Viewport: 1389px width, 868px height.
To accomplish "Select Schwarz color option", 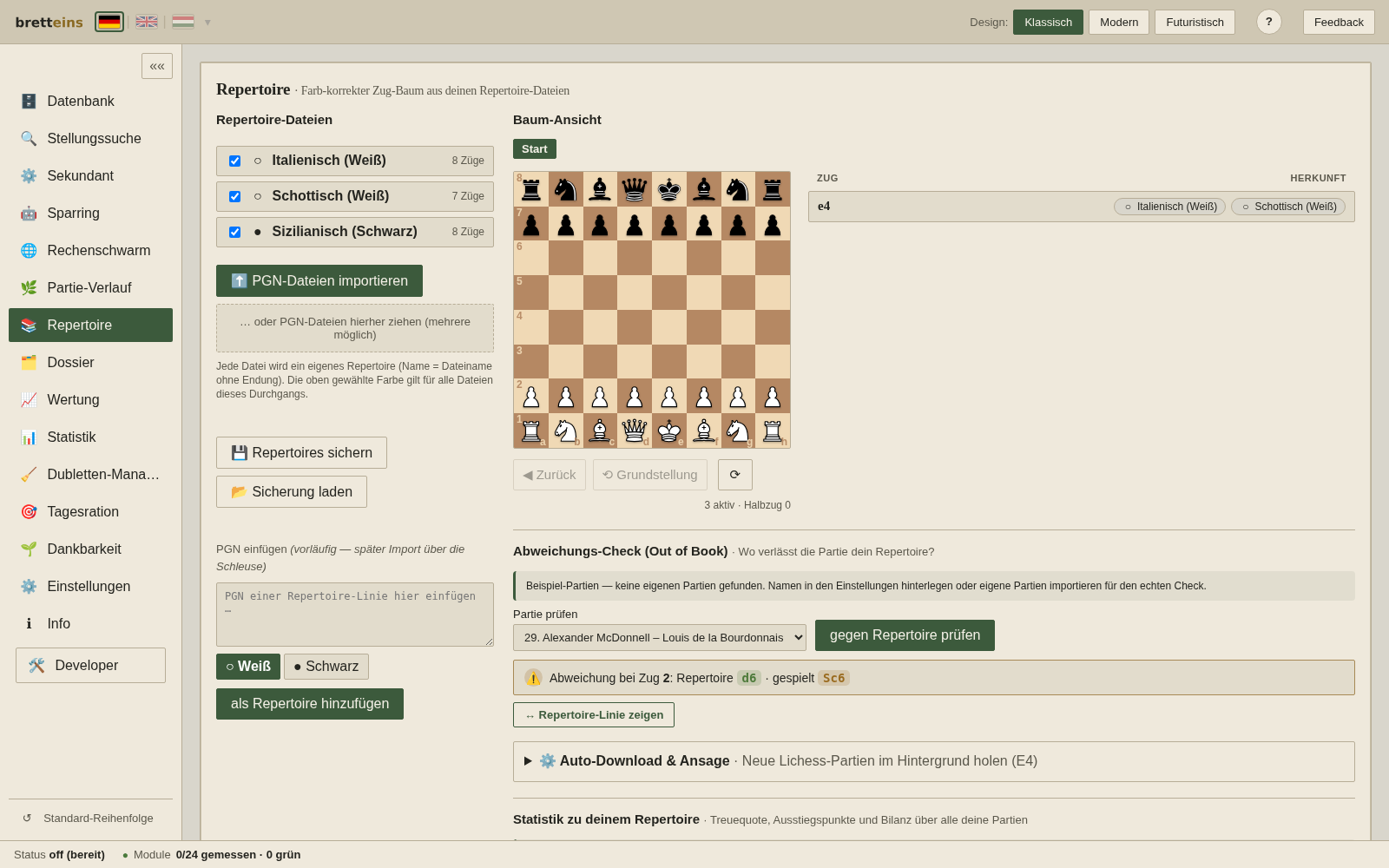I will coord(326,667).
